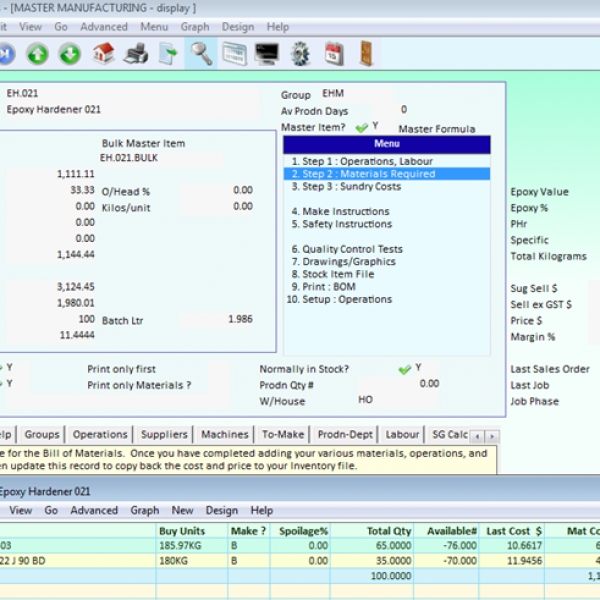This screenshot has width=600, height=600.
Task: Open Safety Instructions menu entry
Action: pos(386,224)
